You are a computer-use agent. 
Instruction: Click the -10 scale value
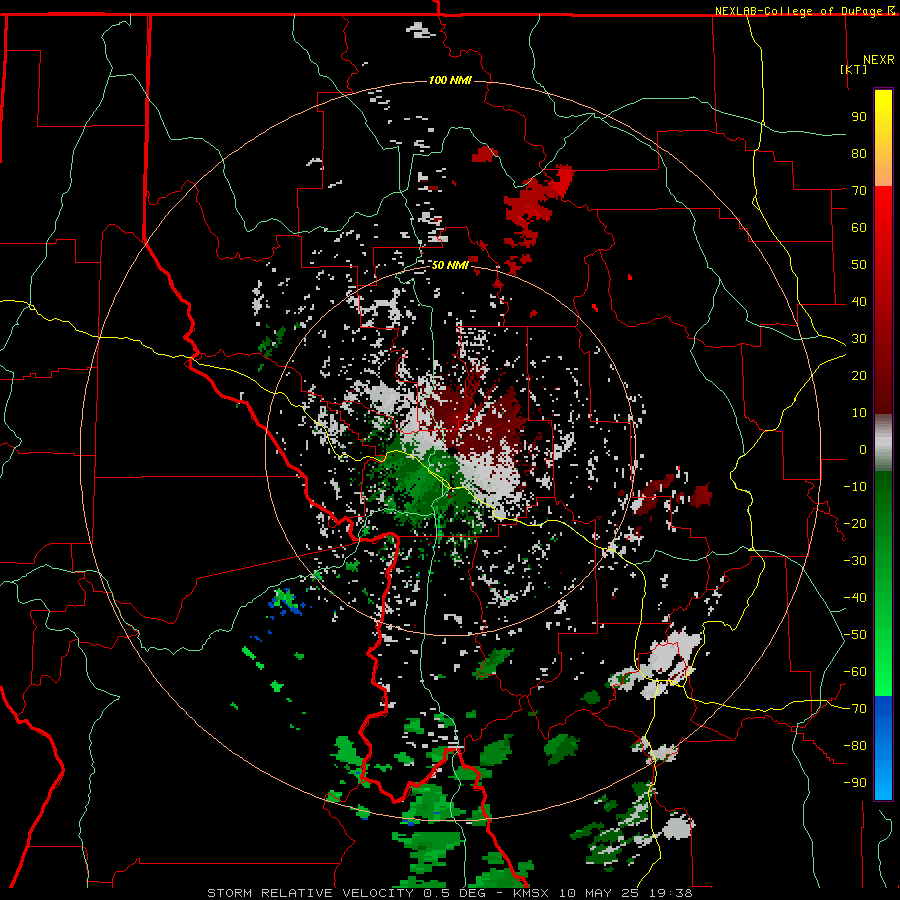click(x=855, y=487)
